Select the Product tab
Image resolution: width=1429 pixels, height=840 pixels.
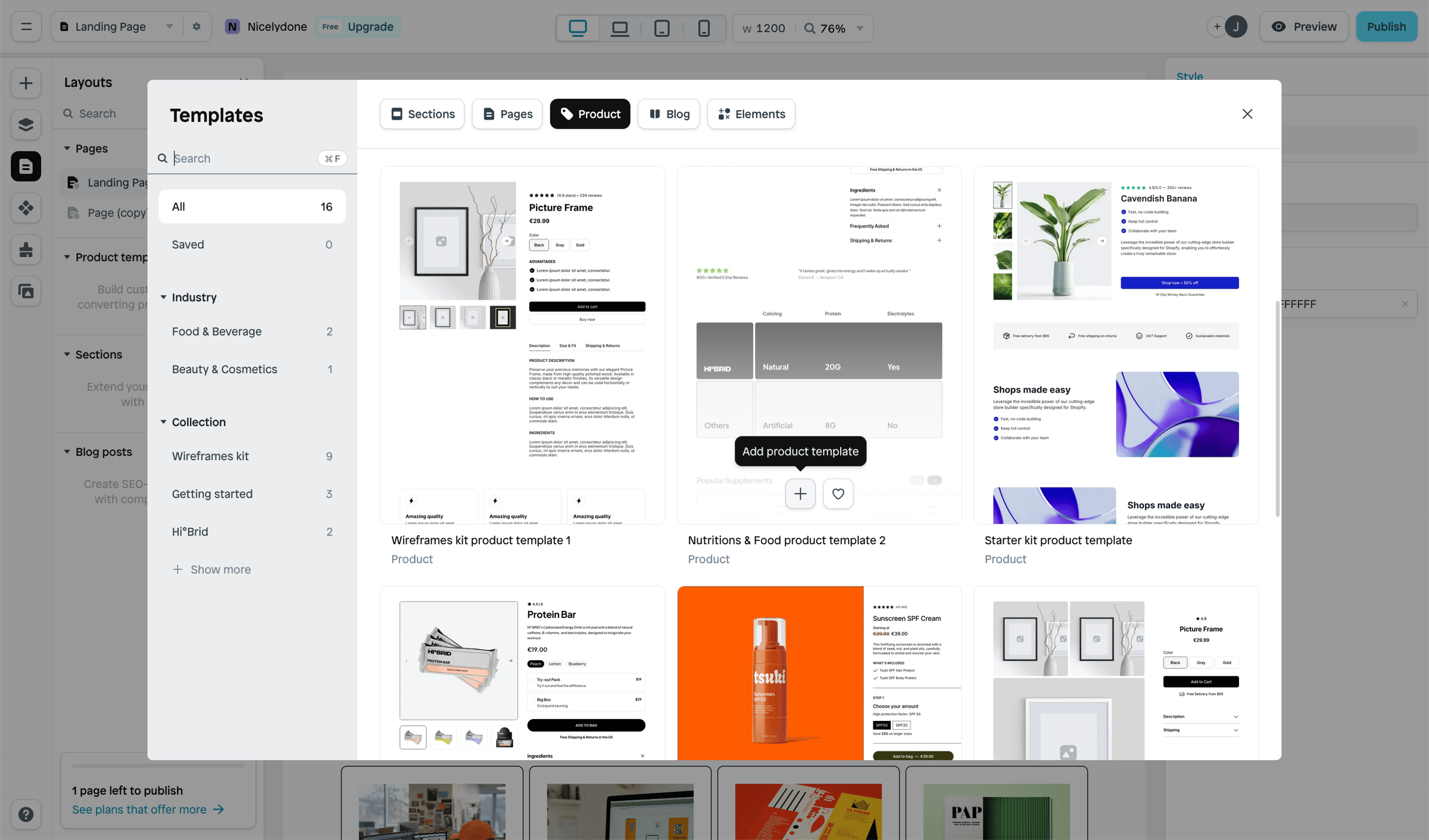coord(590,114)
